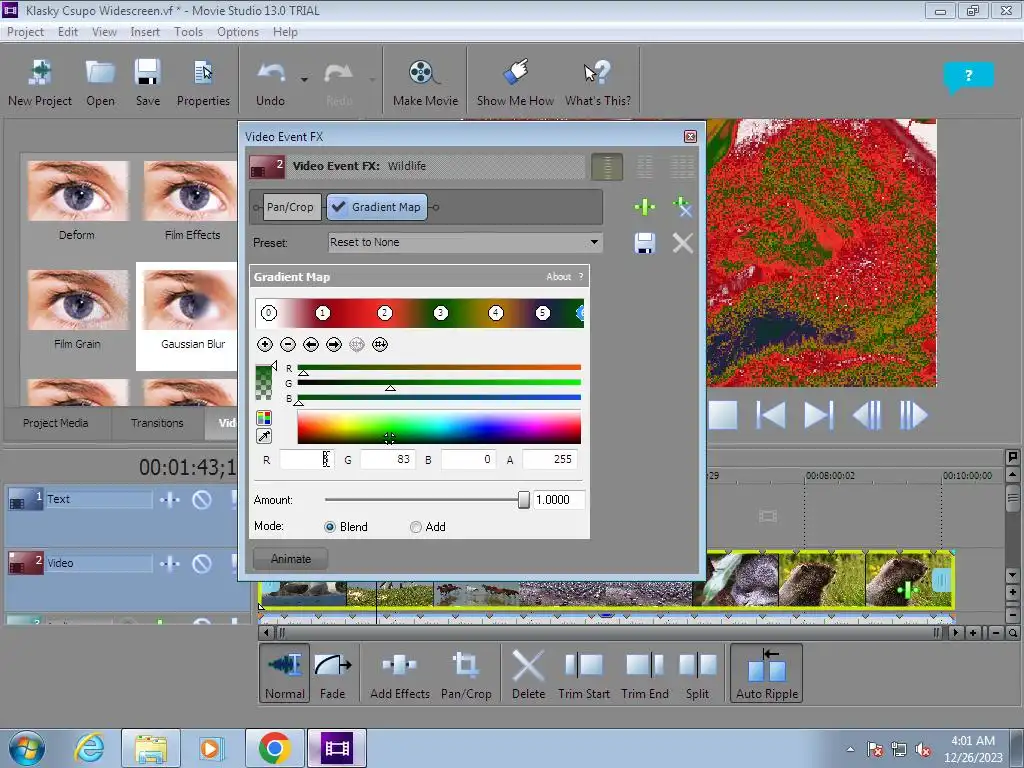1024x768 pixels.
Task: Open the View menu
Action: 104,31
